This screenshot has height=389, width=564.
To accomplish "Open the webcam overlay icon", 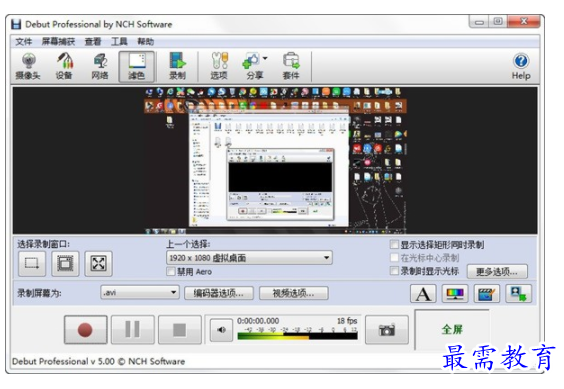I will click(518, 294).
